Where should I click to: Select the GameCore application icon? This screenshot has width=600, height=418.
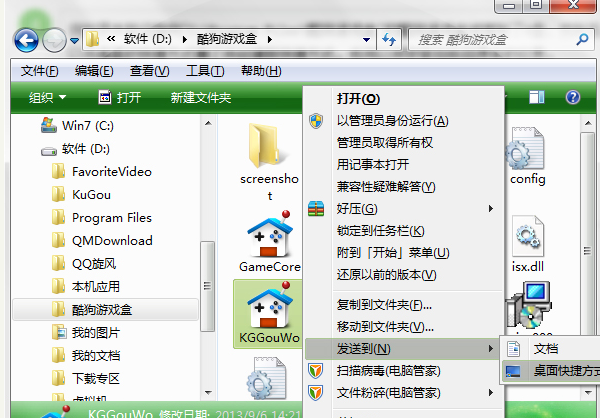point(270,236)
